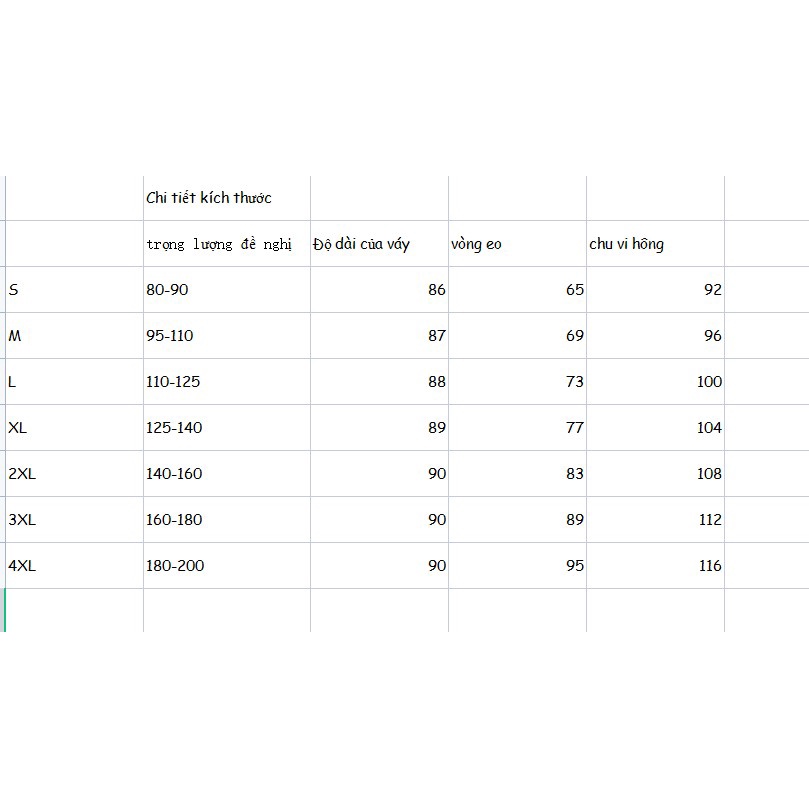809x809 pixels.
Task: Click the 'vòng eo' column header cell
Action: [517, 244]
